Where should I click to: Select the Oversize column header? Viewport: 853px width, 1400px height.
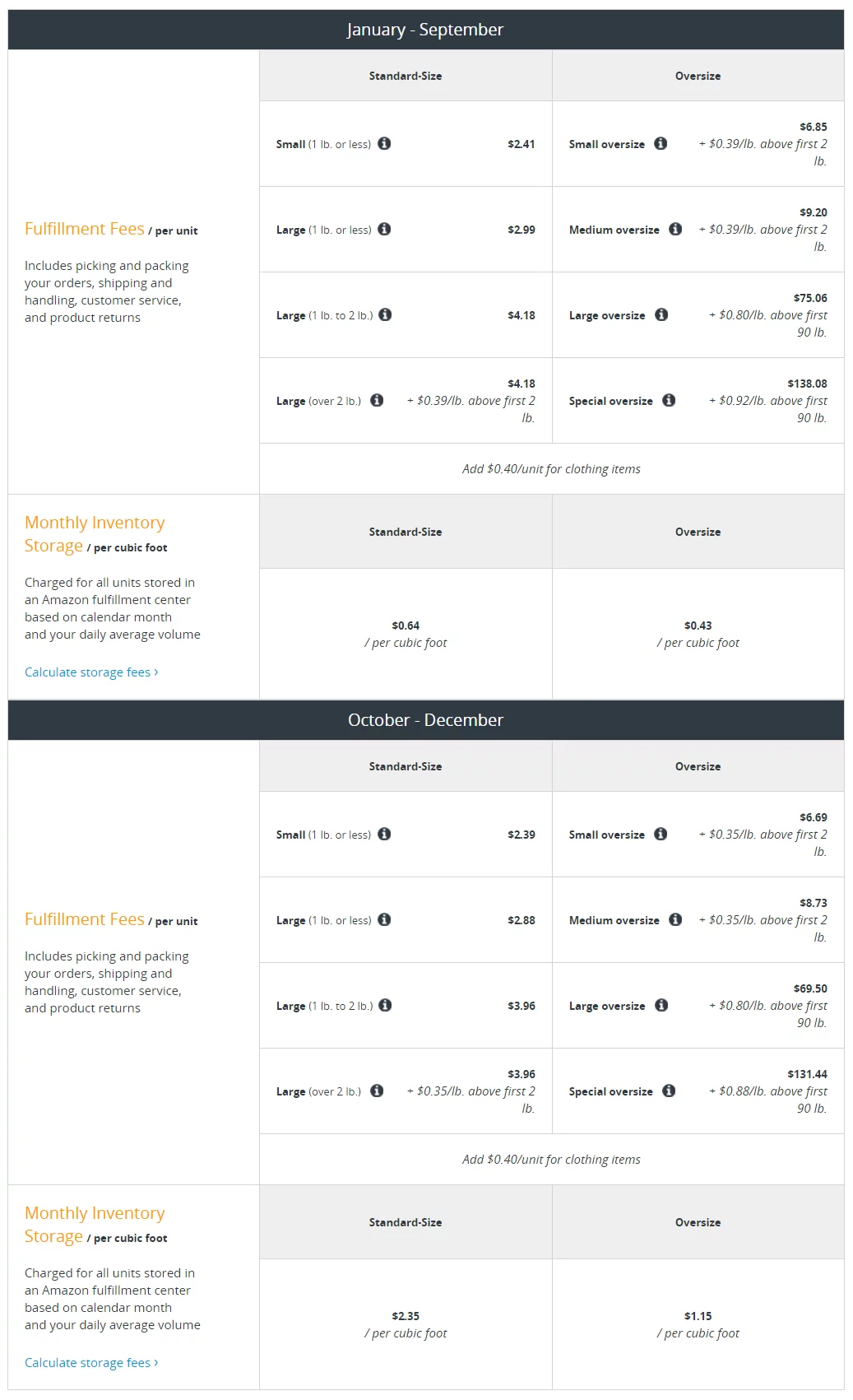(698, 75)
